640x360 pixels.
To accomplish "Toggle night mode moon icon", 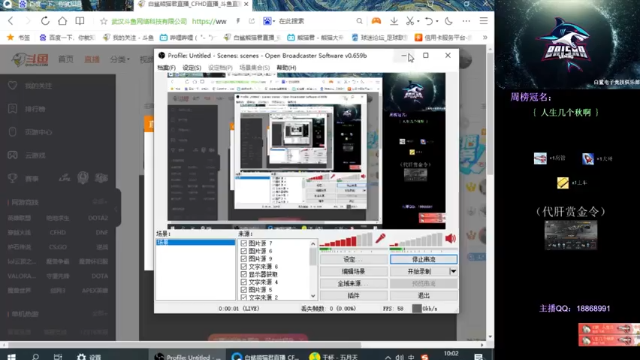I will (x=449, y=21).
